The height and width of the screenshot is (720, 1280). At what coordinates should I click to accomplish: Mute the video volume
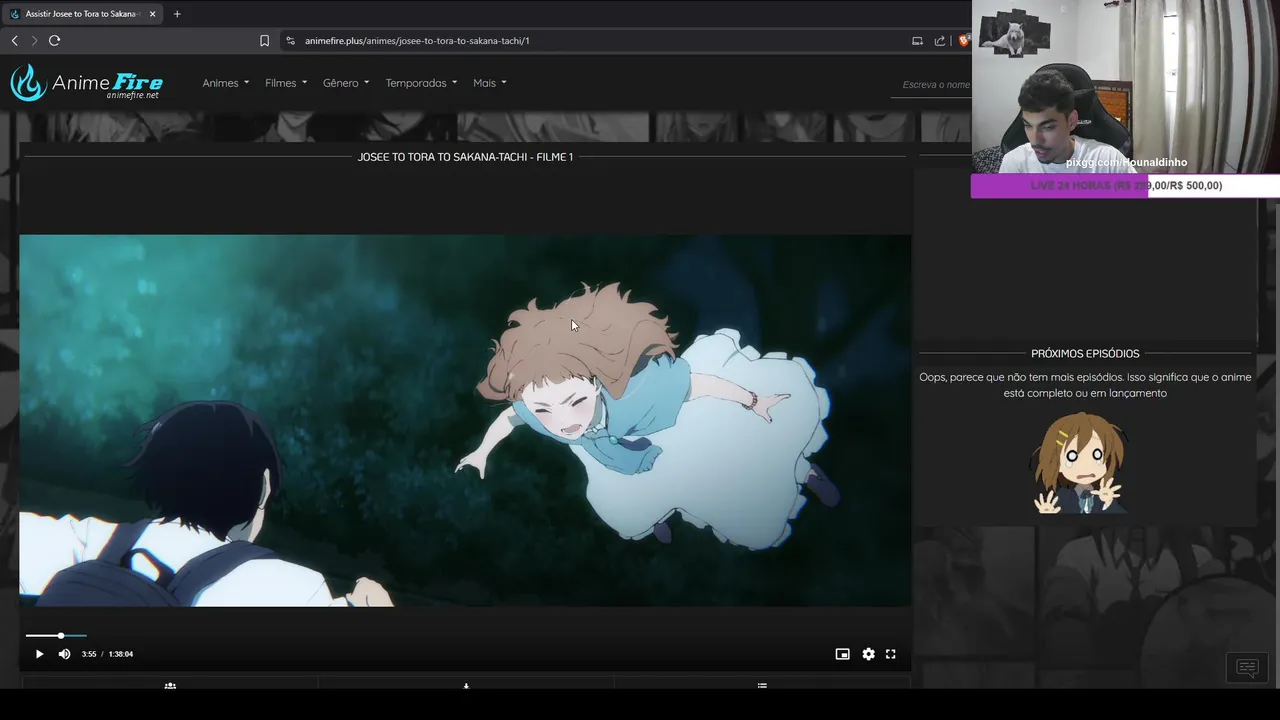click(x=64, y=654)
